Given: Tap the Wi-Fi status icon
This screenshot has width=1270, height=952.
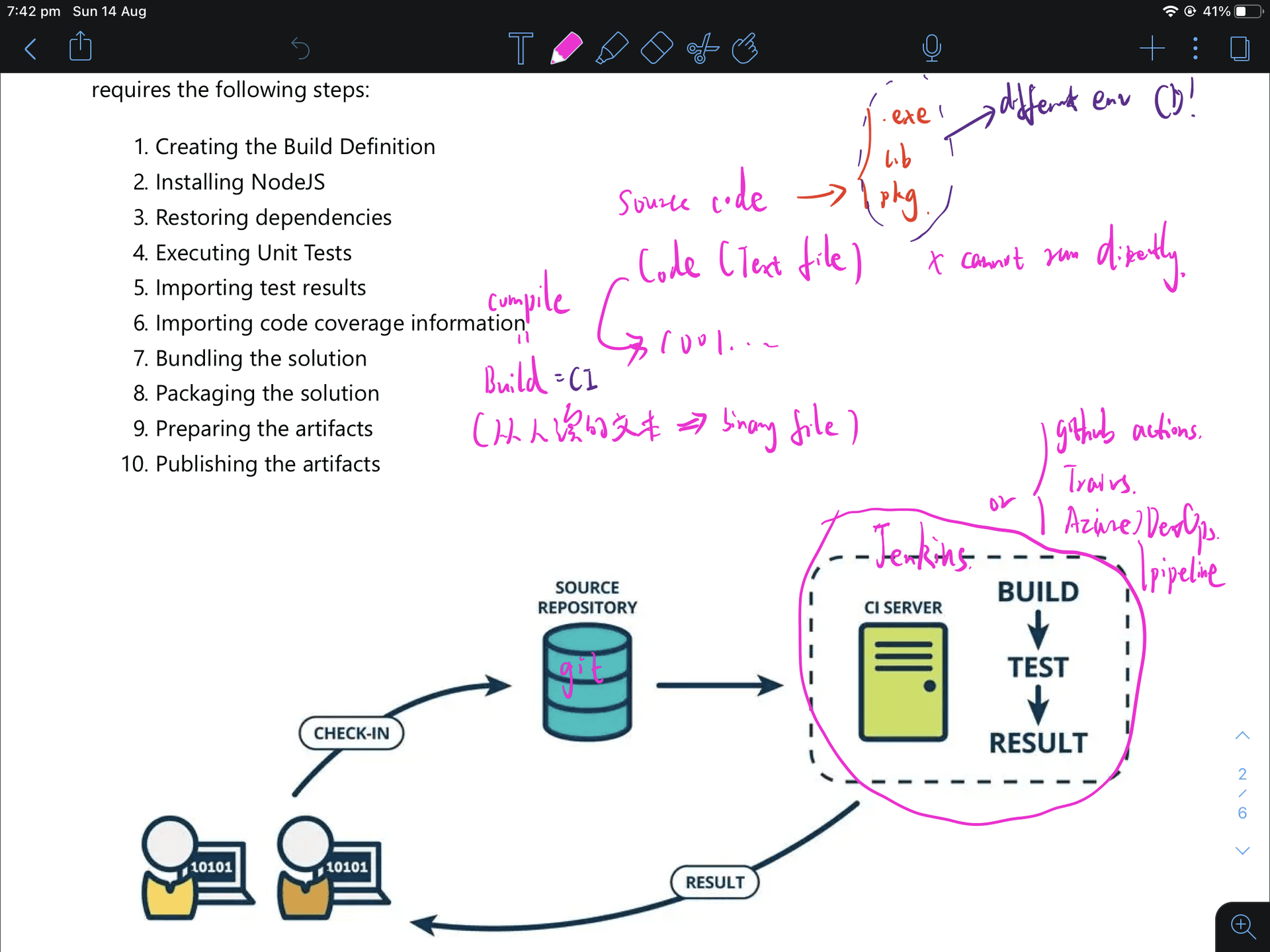Looking at the screenshot, I should [1169, 11].
